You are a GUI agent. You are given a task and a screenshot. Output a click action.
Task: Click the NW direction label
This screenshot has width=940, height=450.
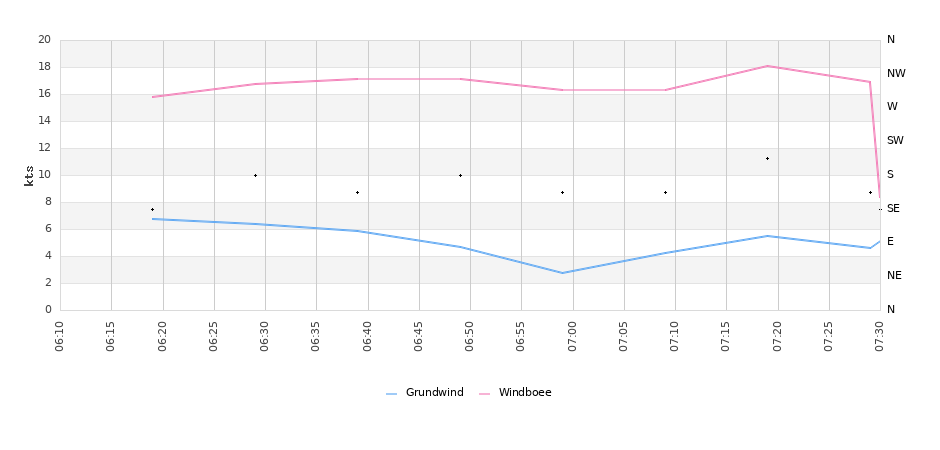[x=896, y=74]
